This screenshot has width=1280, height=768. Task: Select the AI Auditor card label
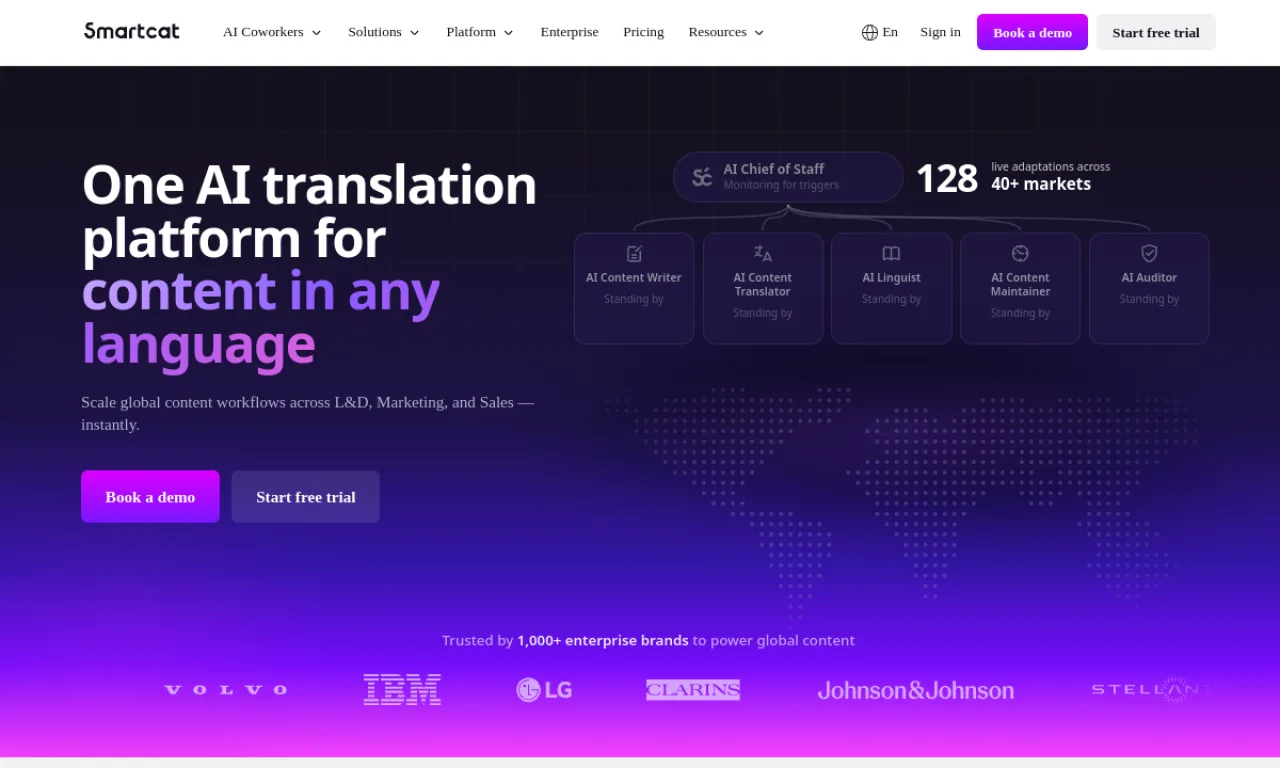click(x=1149, y=278)
